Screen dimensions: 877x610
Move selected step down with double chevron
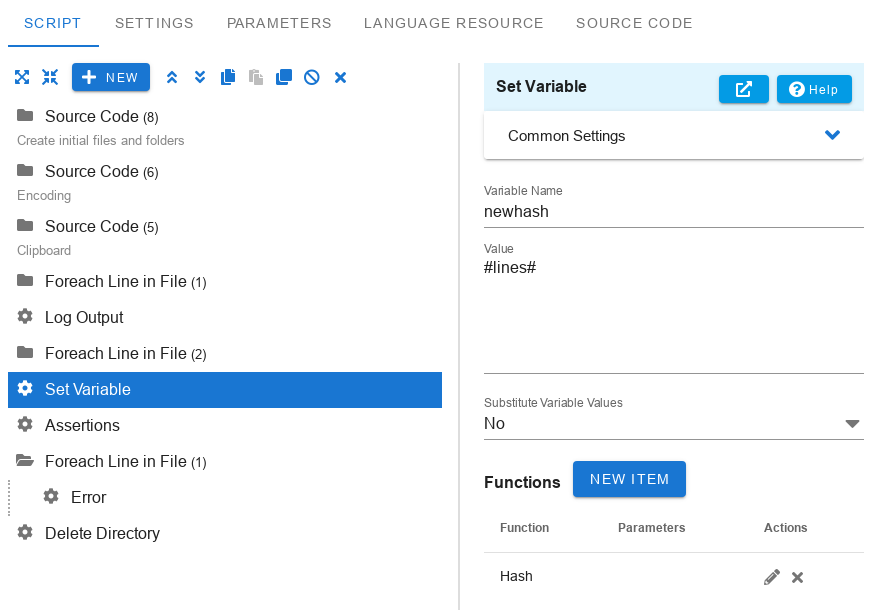(200, 77)
